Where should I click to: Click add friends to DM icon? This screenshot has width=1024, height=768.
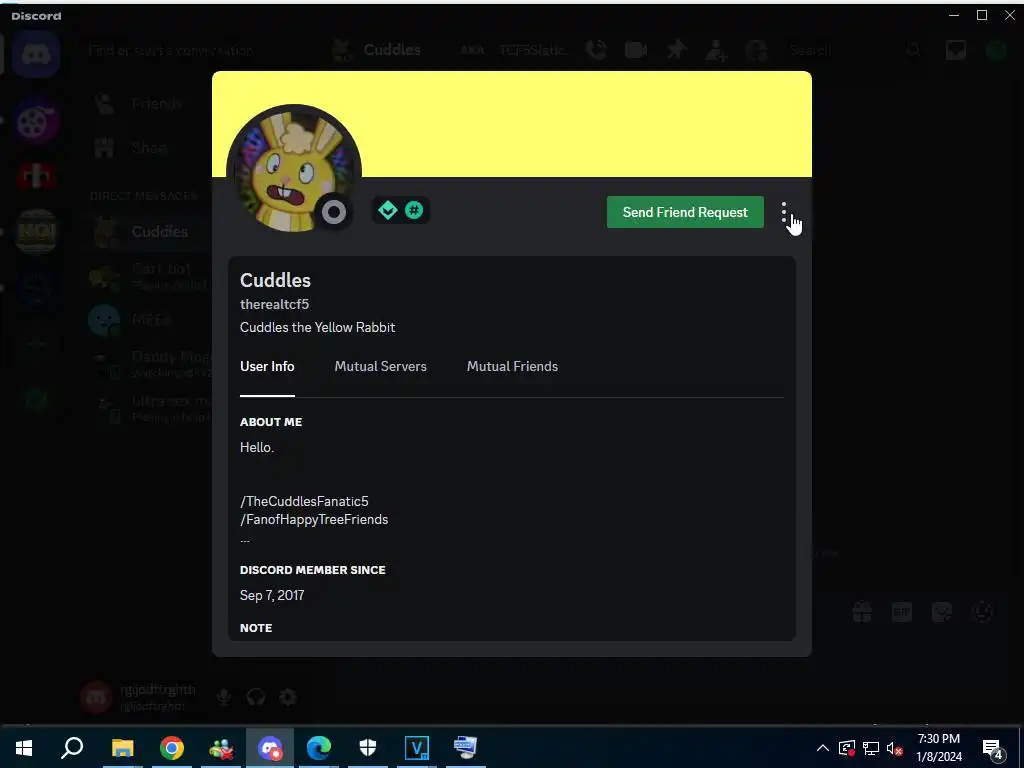pyautogui.click(x=716, y=50)
